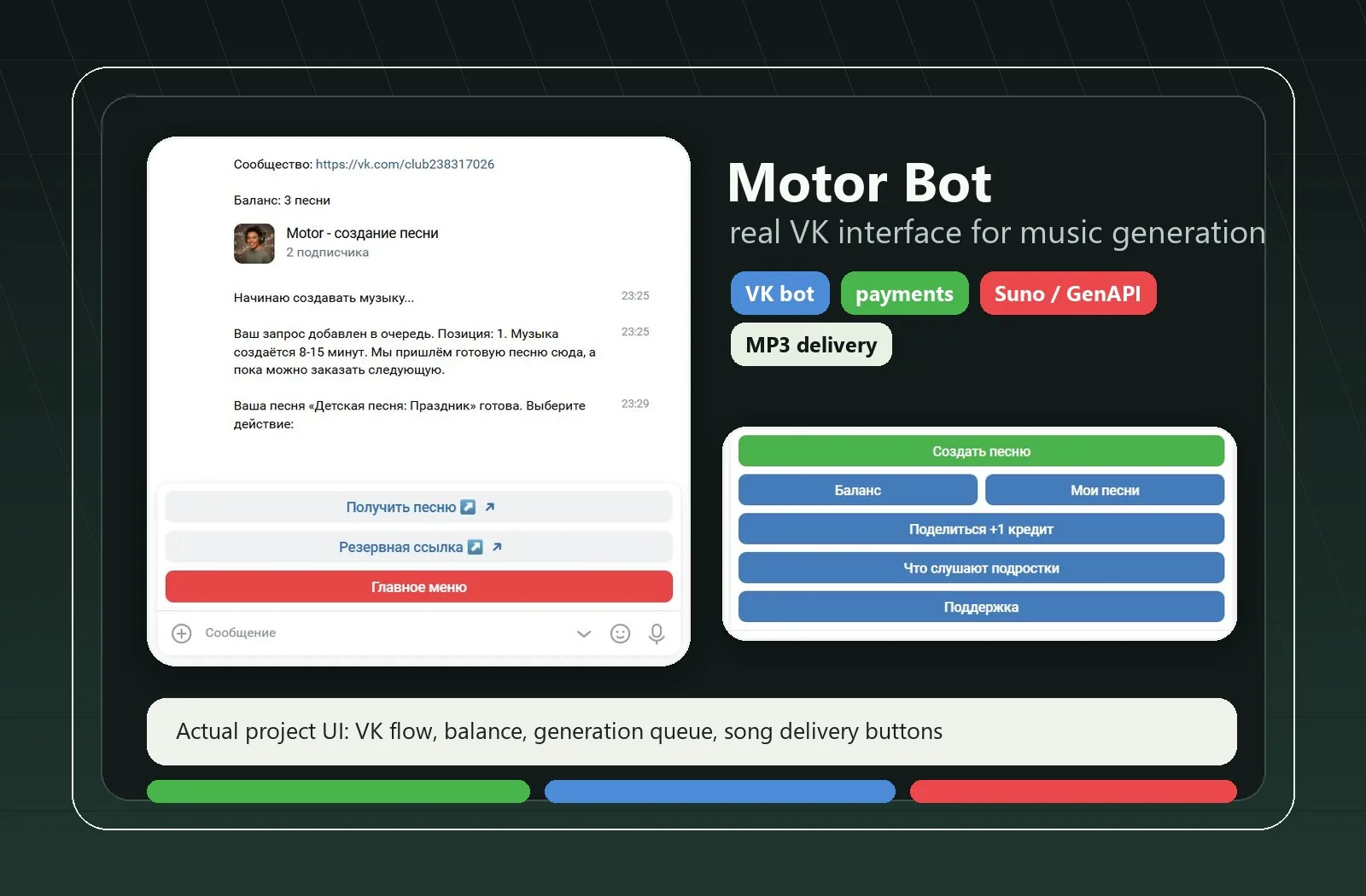Click the green Создать песню button
The height and width of the screenshot is (896, 1366).
[x=981, y=451]
